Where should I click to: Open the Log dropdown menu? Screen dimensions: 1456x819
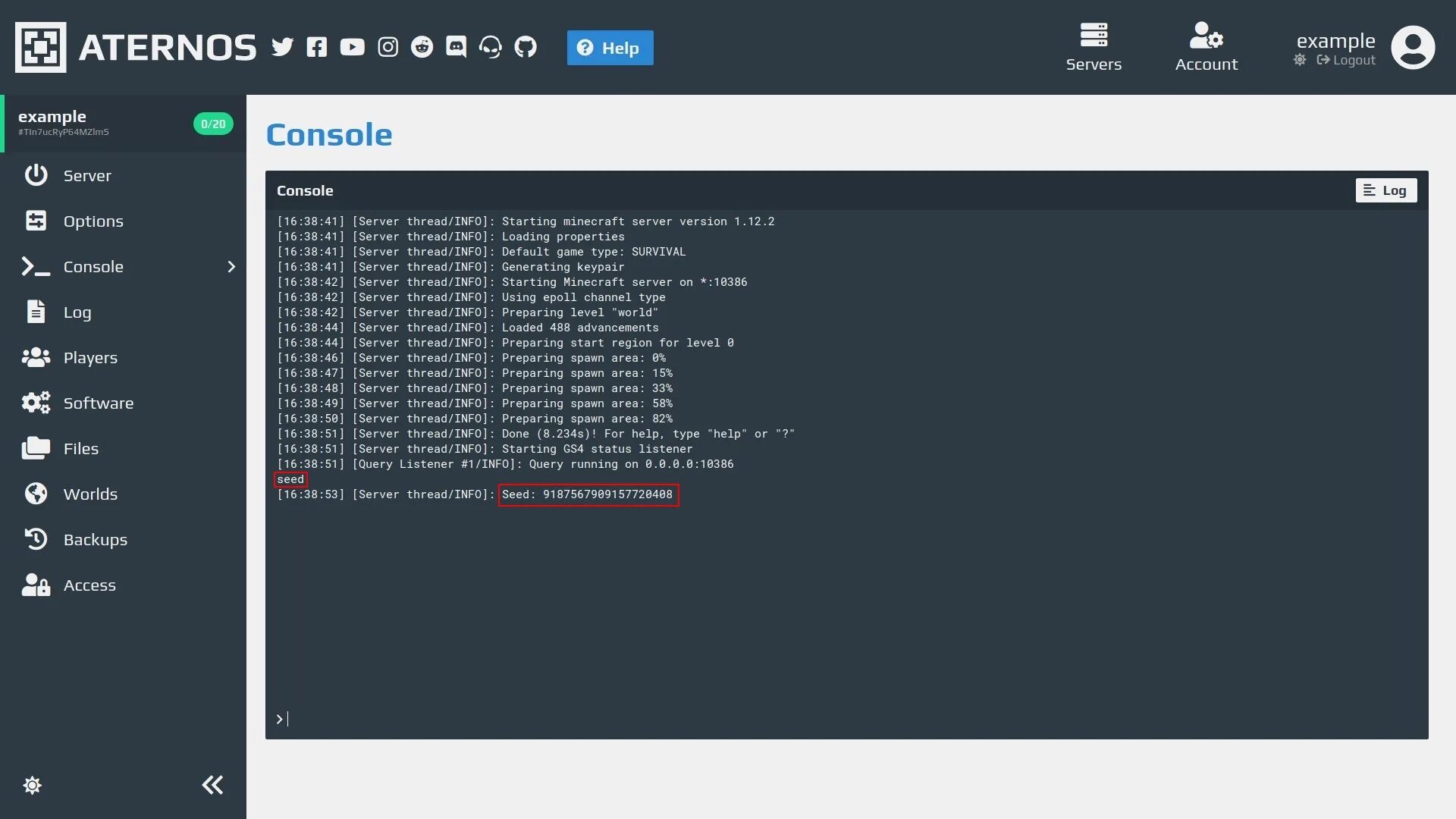click(x=1386, y=190)
